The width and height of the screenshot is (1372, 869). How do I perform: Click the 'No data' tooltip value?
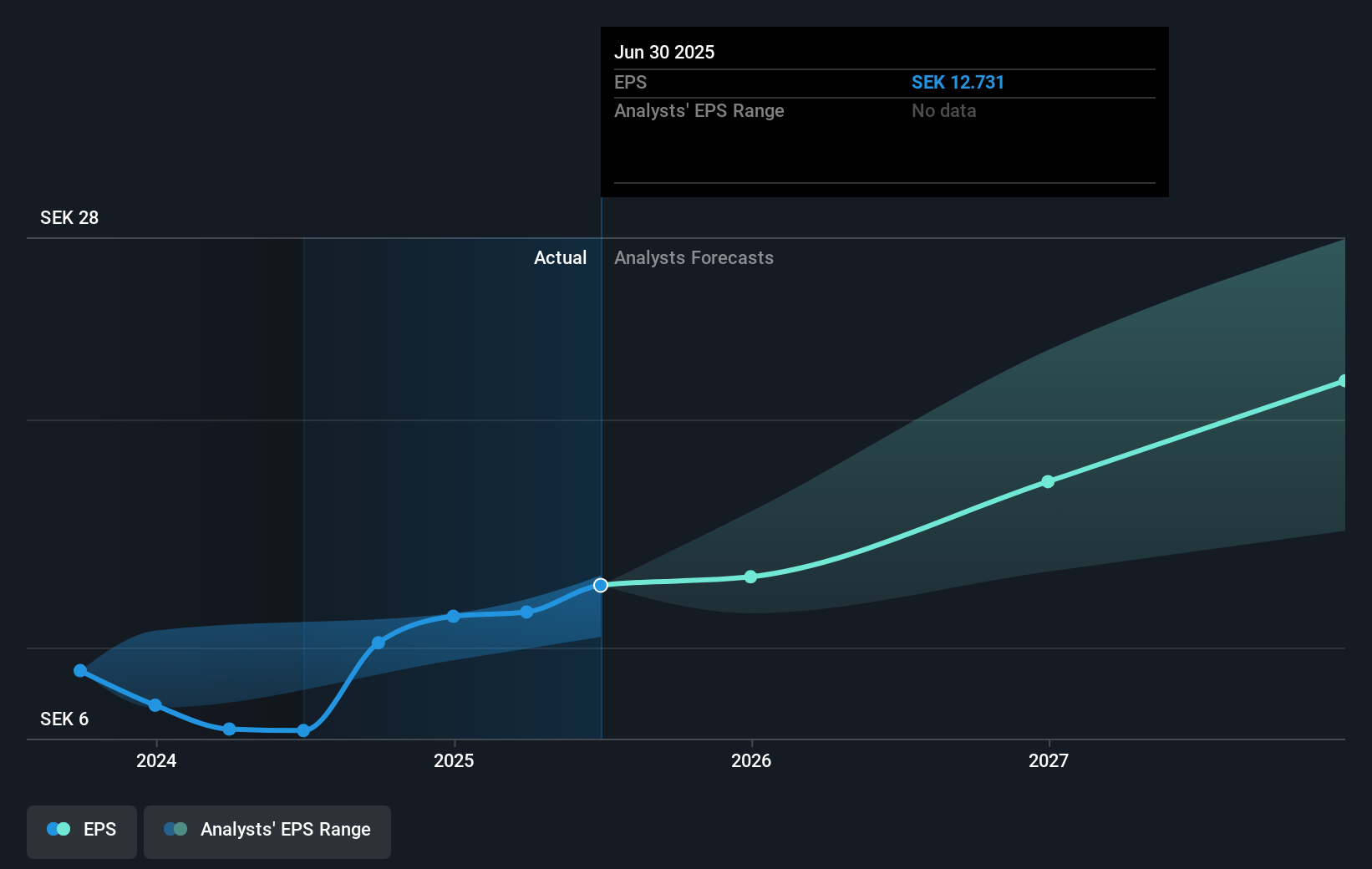pyautogui.click(x=943, y=110)
